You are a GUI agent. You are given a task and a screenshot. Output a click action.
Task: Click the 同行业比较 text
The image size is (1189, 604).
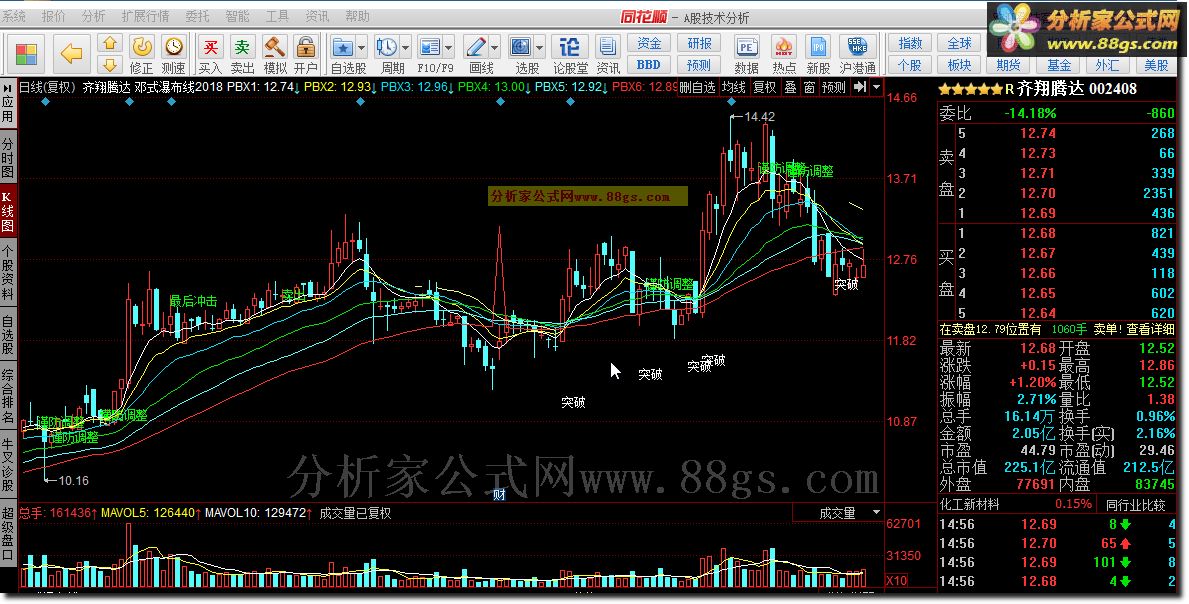1136,504
